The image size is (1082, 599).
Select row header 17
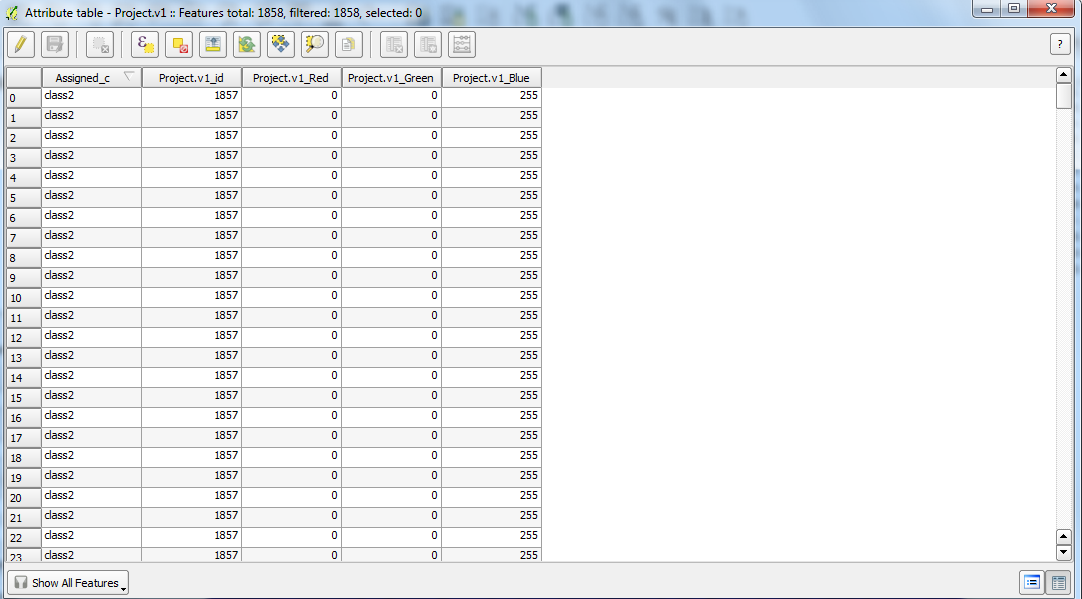24,438
